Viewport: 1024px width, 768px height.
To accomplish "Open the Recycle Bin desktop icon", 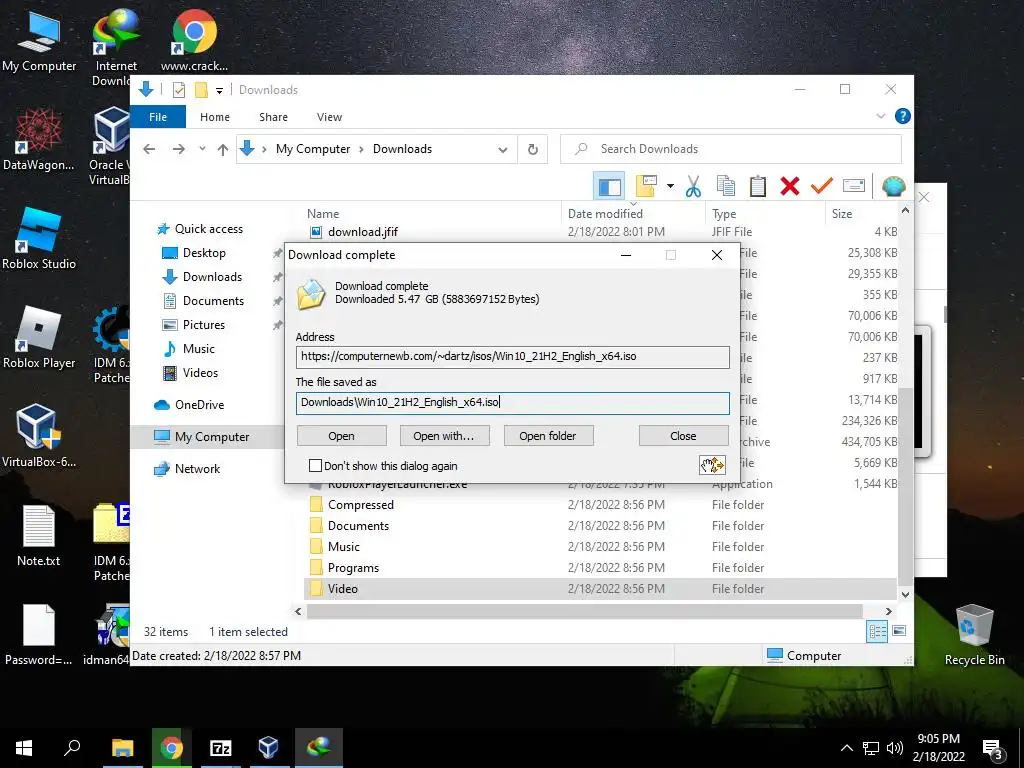I will coord(974,634).
